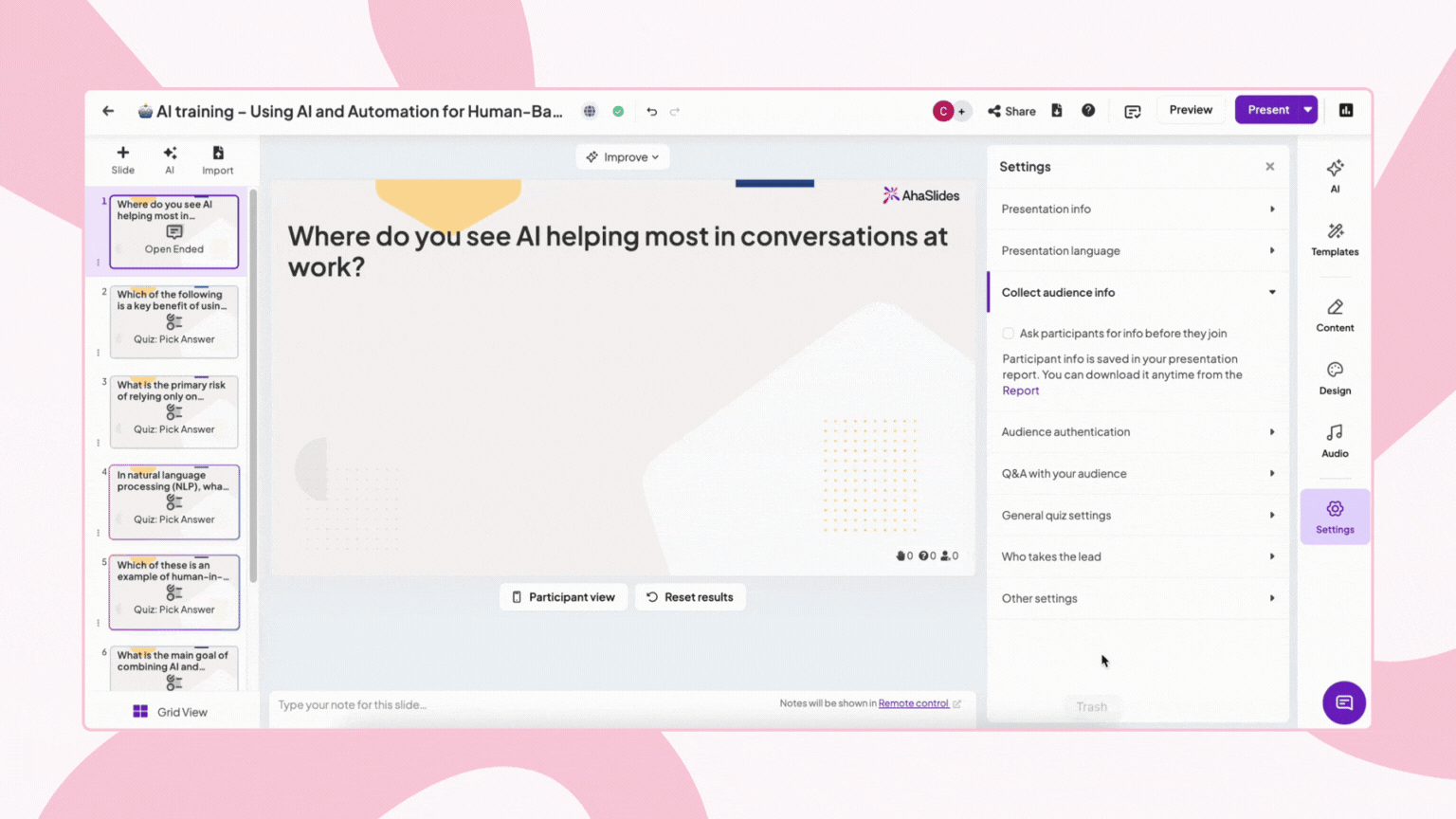Open the AI panel in right sidebar
The height and width of the screenshot is (819, 1456).
coord(1335,175)
